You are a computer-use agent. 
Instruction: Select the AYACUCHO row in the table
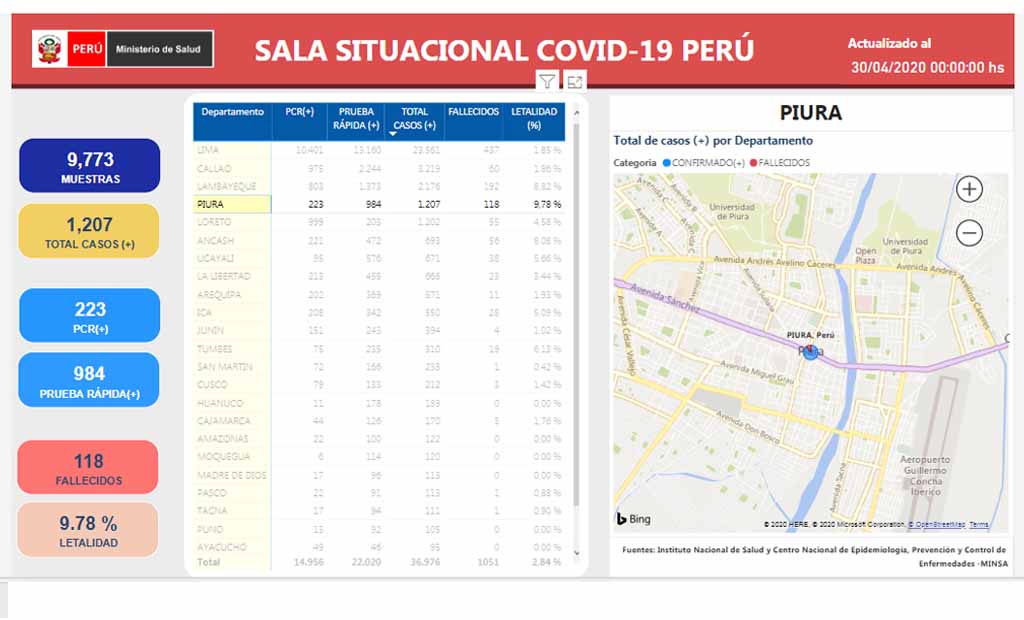(379, 547)
